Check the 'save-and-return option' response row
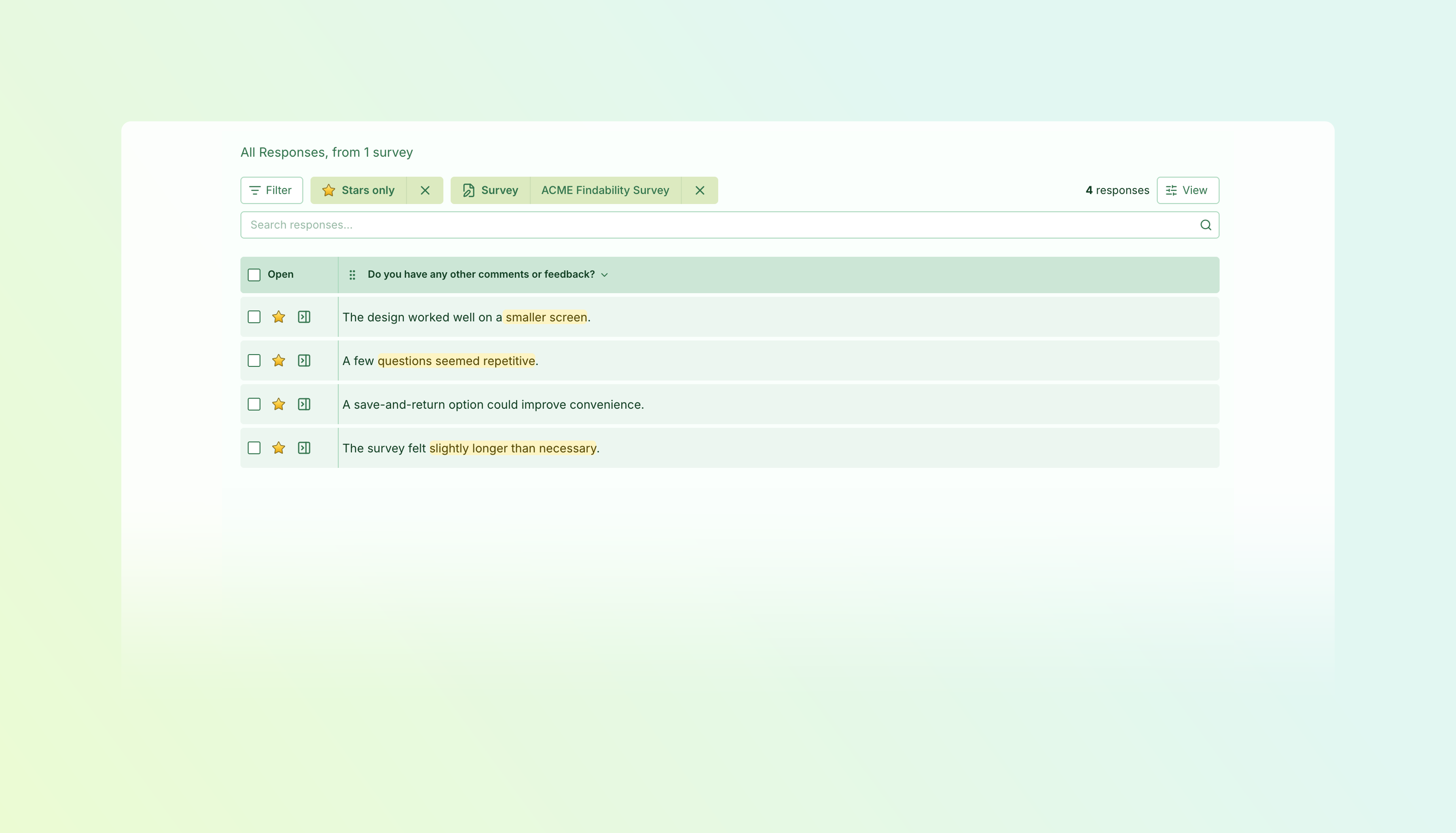1456x833 pixels. (254, 404)
